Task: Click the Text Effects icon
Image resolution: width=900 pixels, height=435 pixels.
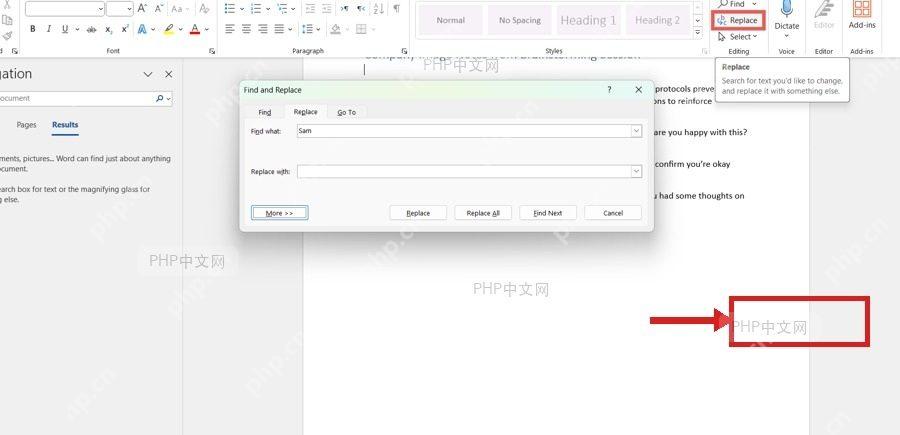Action: (x=142, y=29)
